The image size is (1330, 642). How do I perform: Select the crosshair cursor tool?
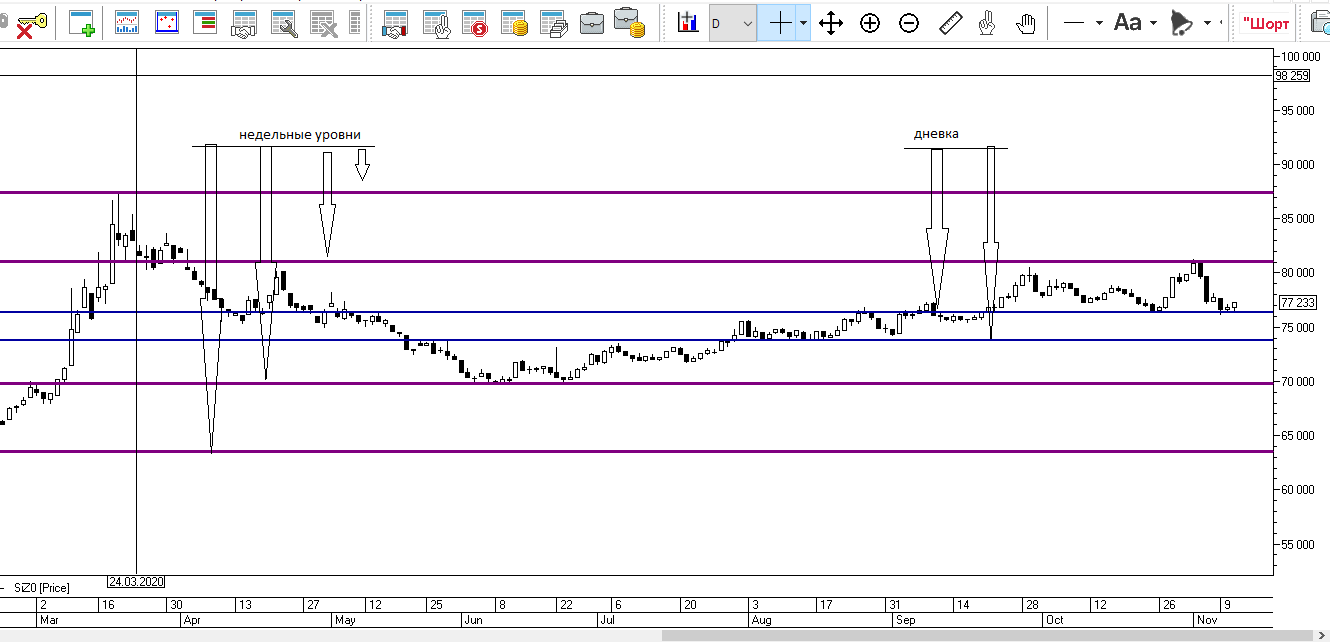779,23
